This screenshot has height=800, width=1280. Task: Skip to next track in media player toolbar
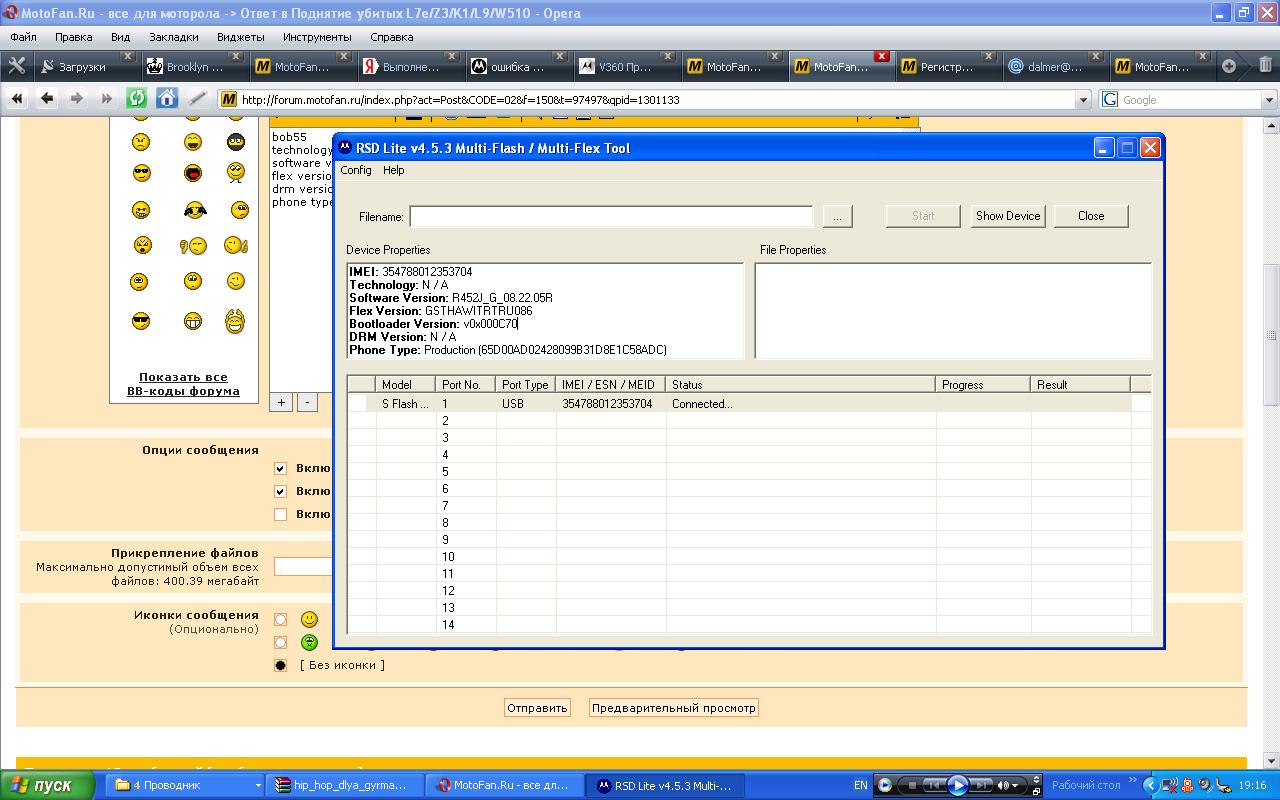point(983,785)
